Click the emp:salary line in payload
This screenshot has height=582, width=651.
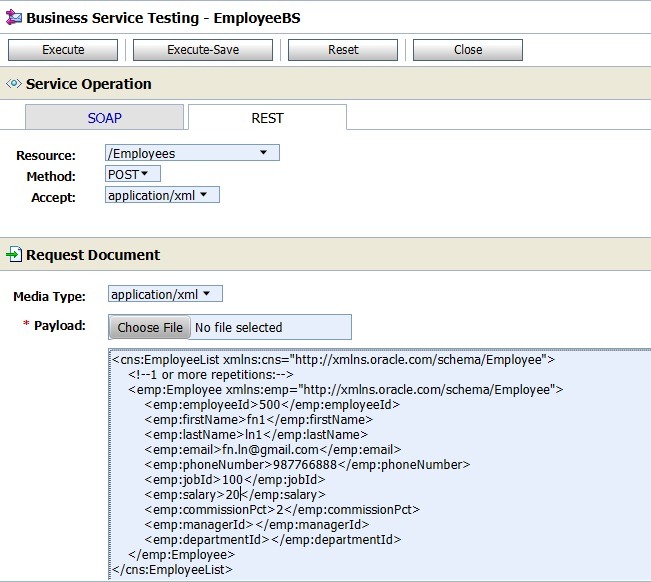click(233, 495)
